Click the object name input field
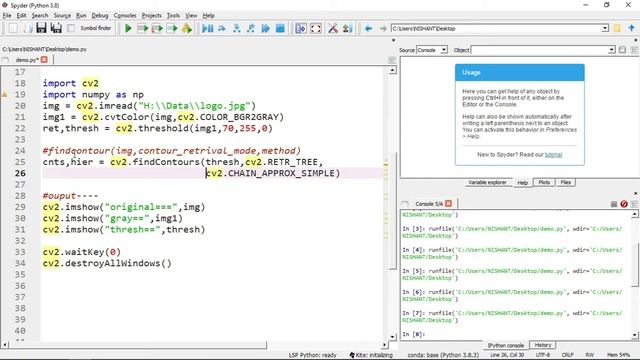The width and height of the screenshot is (640, 360). (539, 50)
